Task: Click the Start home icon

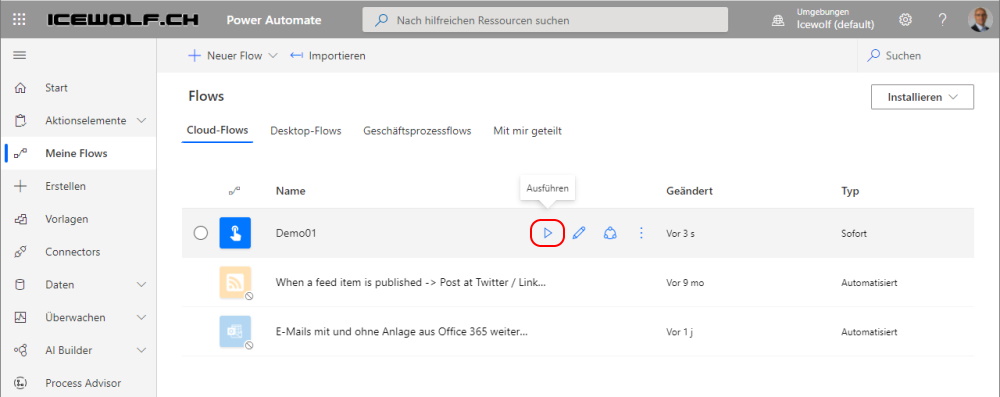Action: 20,88
